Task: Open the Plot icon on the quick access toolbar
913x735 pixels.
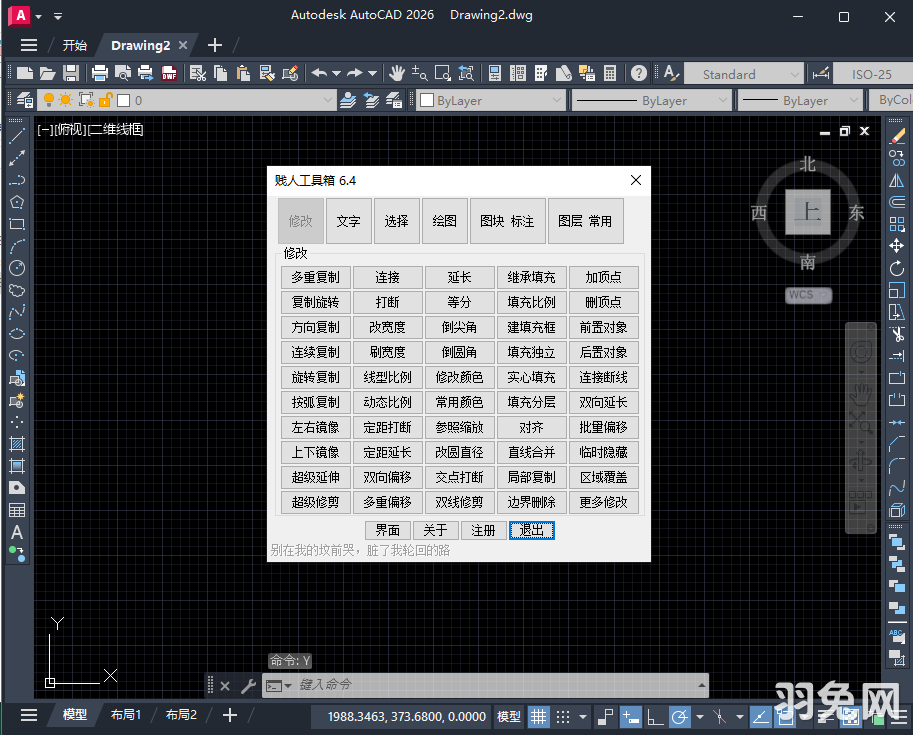Action: coord(98,72)
